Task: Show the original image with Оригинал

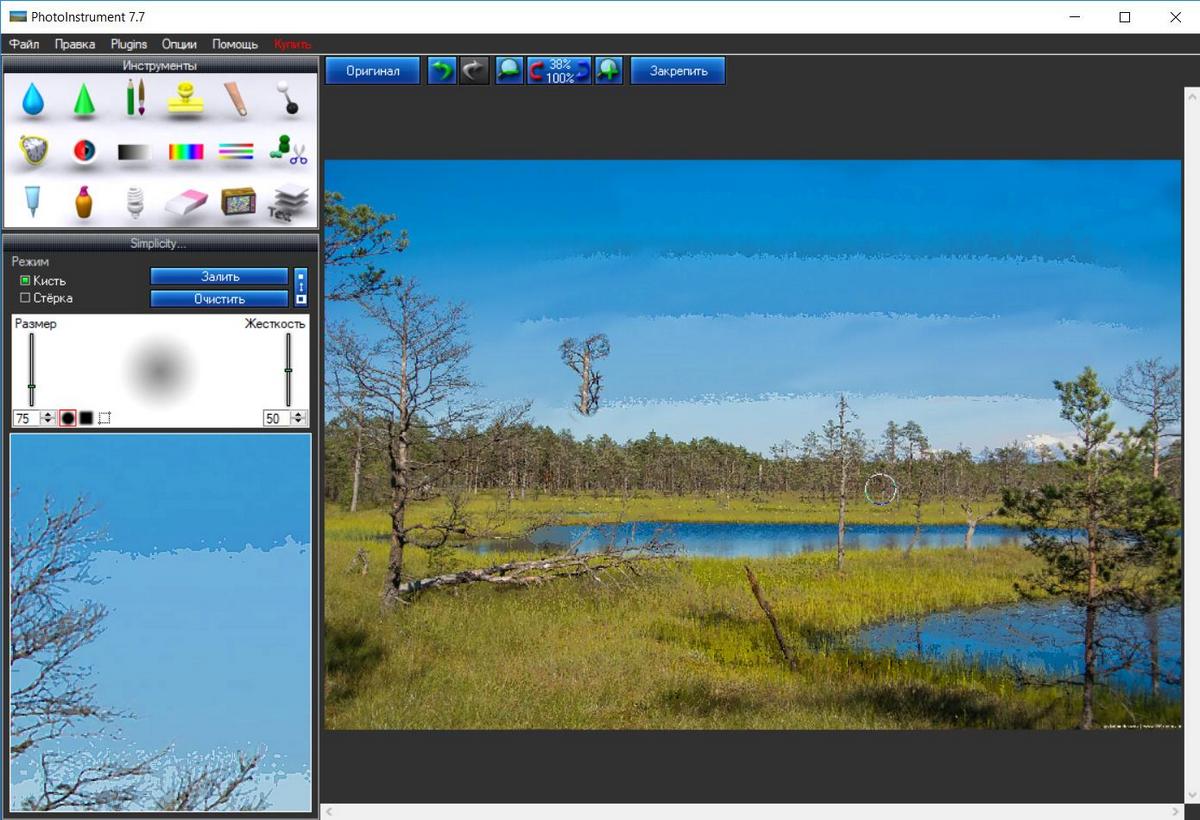Action: click(373, 71)
